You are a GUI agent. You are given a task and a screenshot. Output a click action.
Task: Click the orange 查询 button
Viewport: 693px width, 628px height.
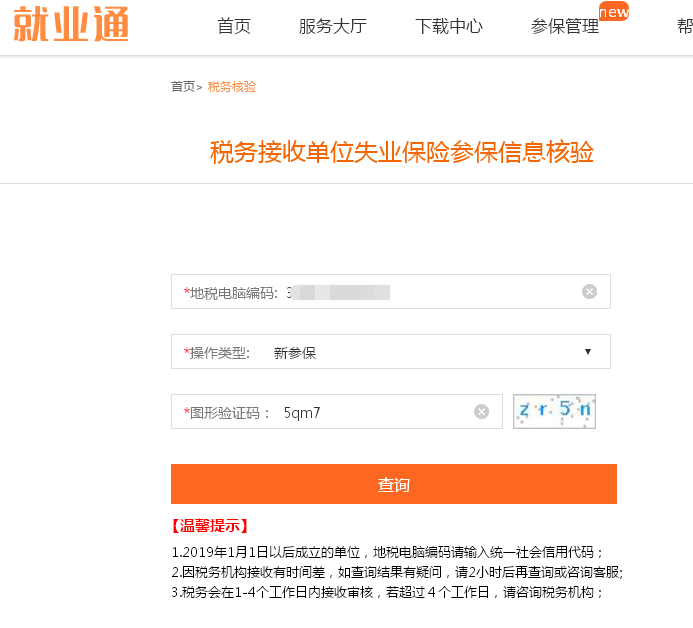point(394,484)
